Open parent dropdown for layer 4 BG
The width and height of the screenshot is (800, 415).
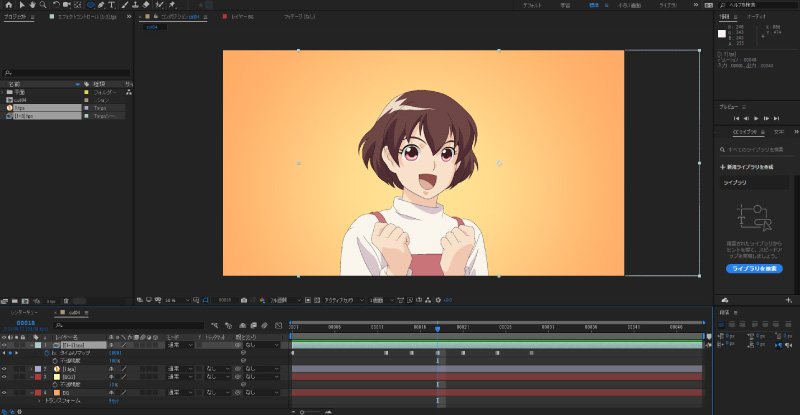click(x=262, y=393)
